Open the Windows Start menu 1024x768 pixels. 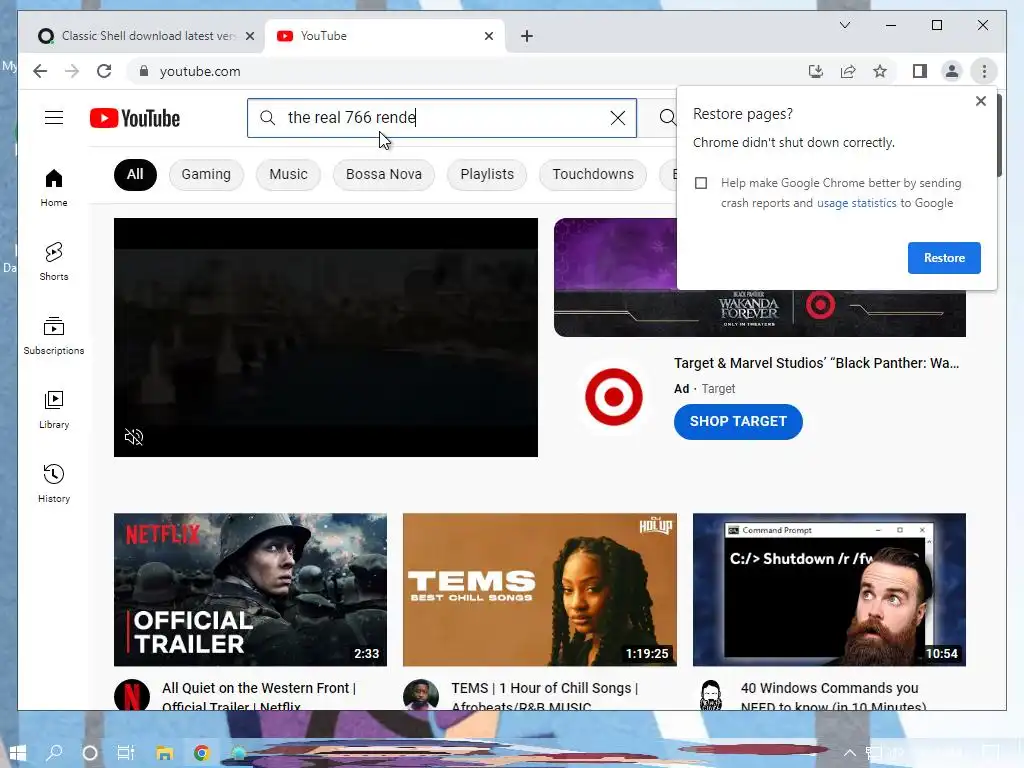click(x=17, y=753)
